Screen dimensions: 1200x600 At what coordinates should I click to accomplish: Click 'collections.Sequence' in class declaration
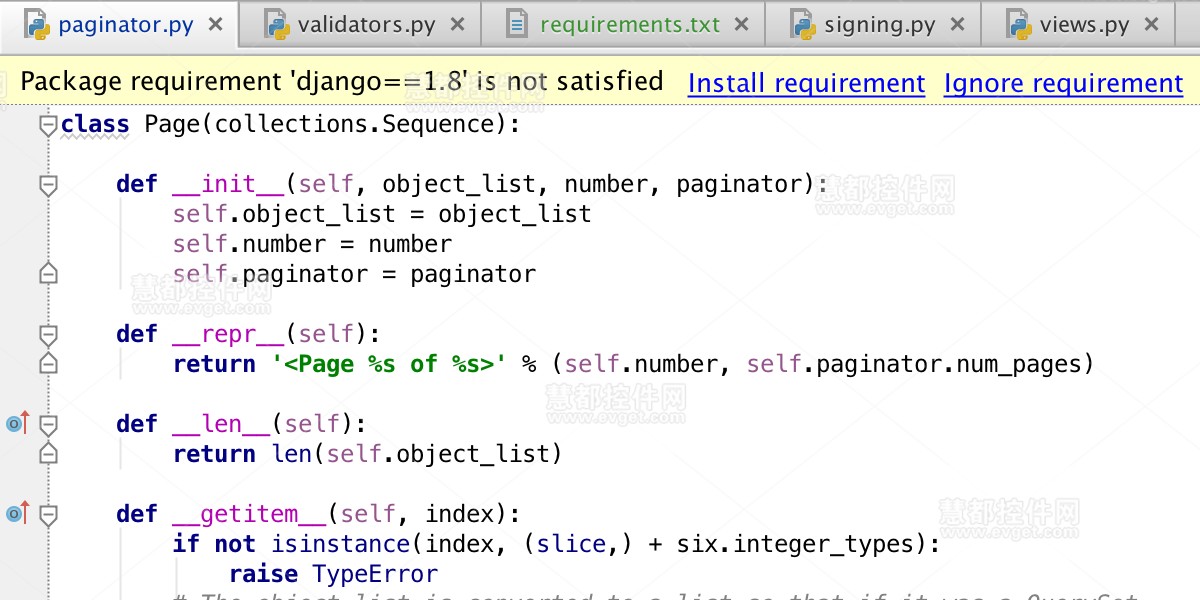[355, 125]
